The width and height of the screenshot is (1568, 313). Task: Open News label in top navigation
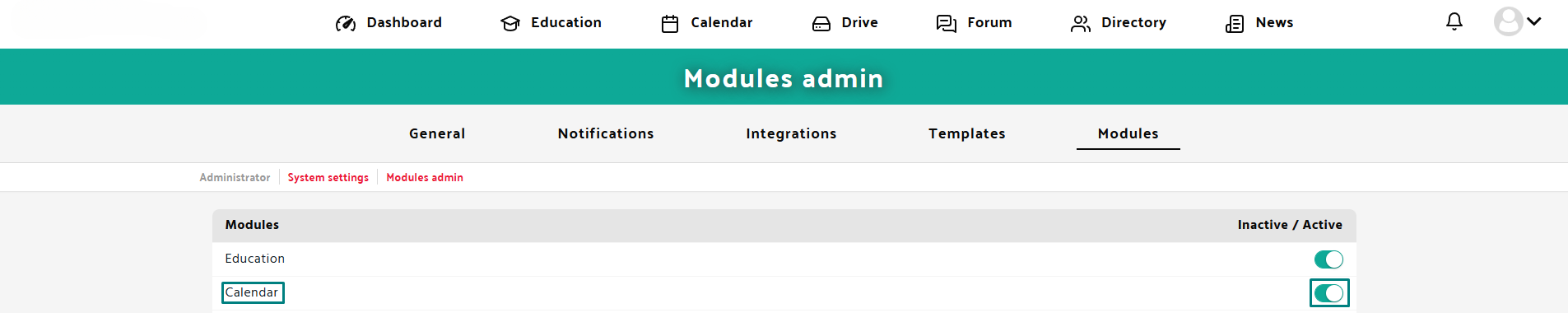(1274, 22)
